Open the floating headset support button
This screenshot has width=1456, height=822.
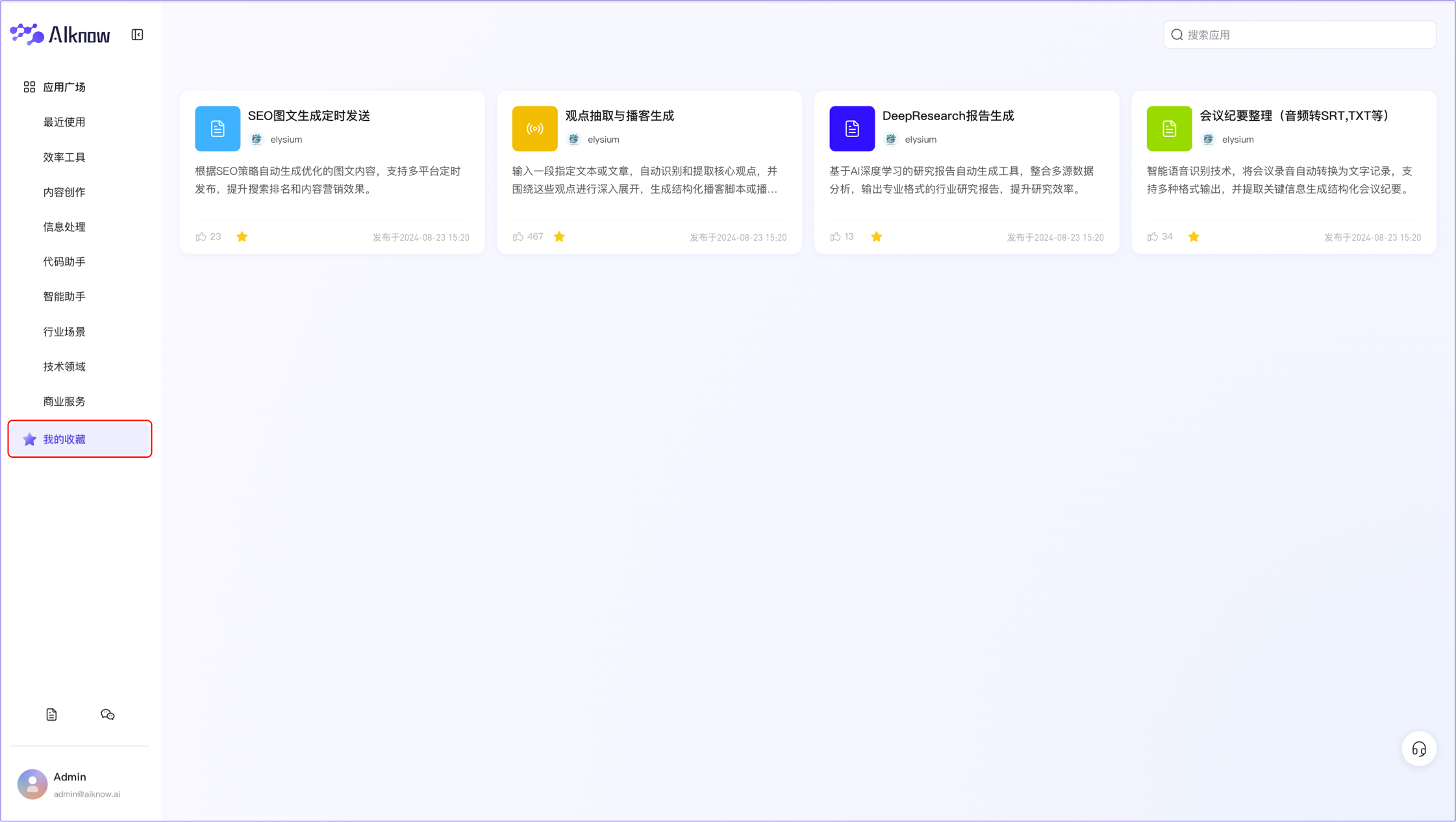pyautogui.click(x=1419, y=749)
